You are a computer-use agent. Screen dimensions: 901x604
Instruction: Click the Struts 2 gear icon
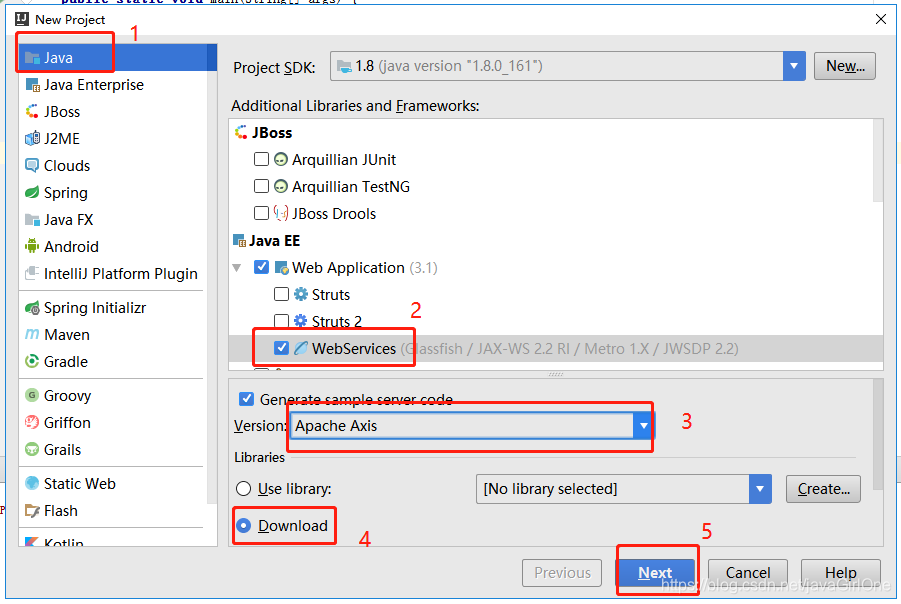coord(301,321)
